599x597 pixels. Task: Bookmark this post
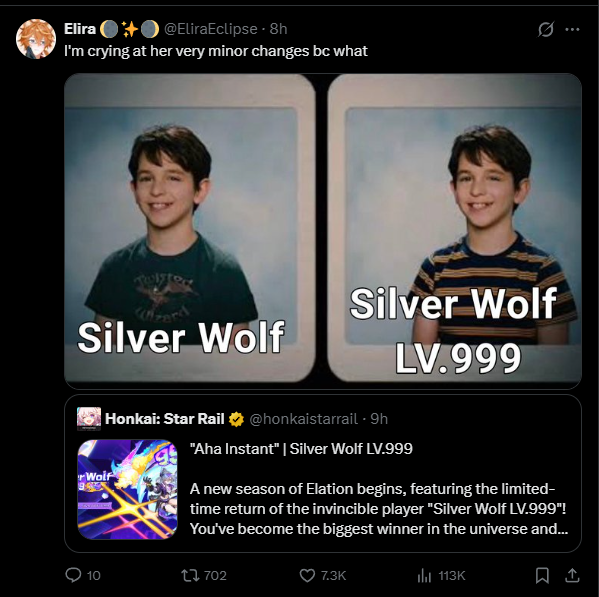[x=542, y=575]
